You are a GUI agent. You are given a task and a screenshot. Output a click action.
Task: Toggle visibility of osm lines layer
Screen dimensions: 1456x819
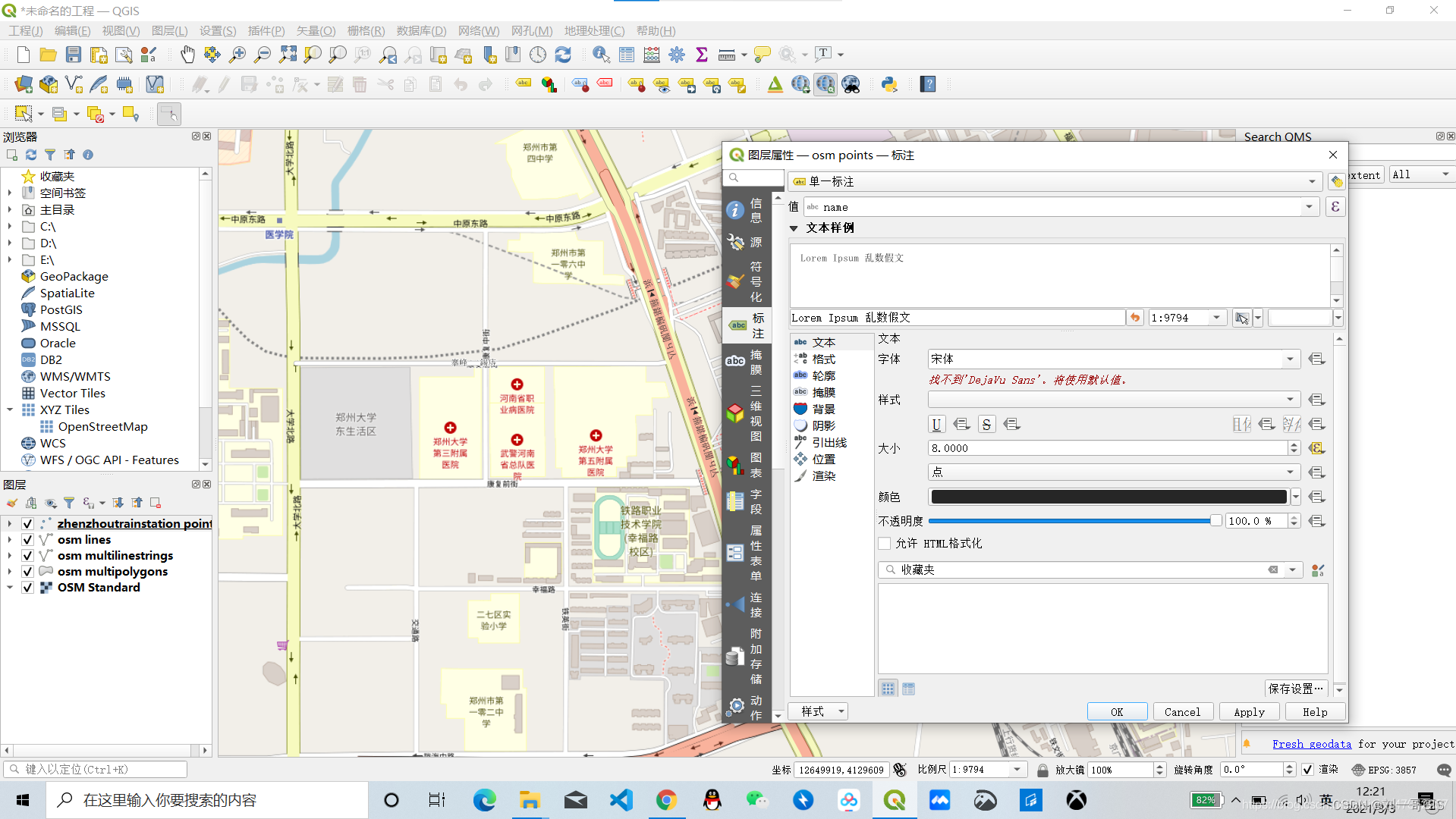[x=27, y=540]
